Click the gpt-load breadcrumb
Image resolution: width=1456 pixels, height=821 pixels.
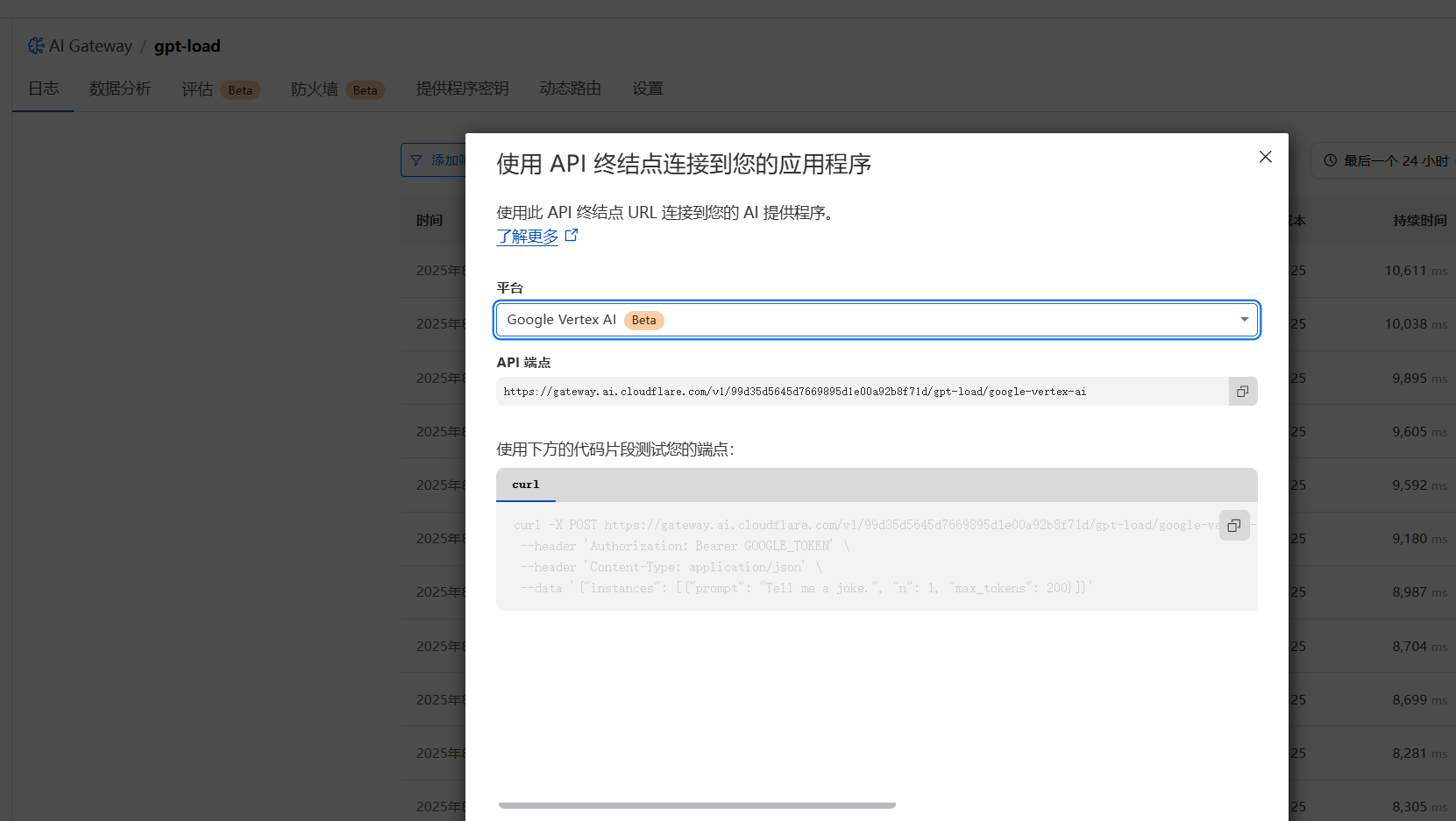188,46
